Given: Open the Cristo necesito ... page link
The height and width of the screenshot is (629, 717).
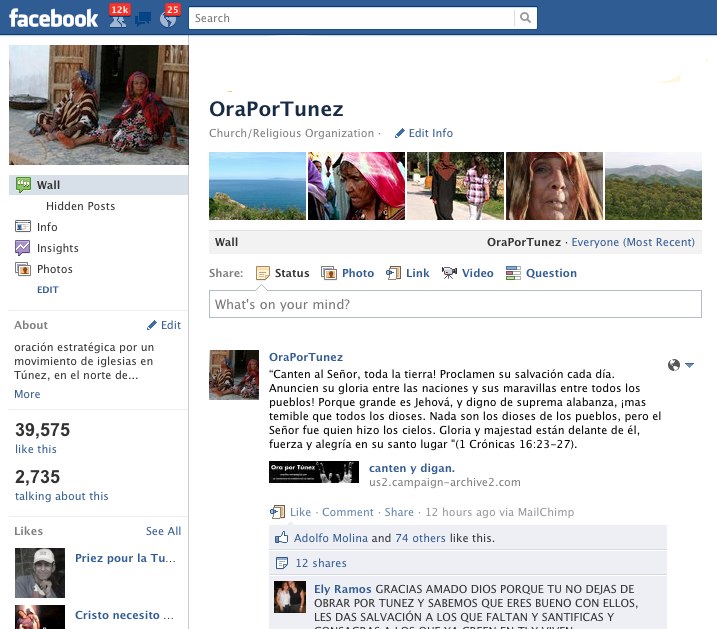Looking at the screenshot, I should pyautogui.click(x=124, y=615).
